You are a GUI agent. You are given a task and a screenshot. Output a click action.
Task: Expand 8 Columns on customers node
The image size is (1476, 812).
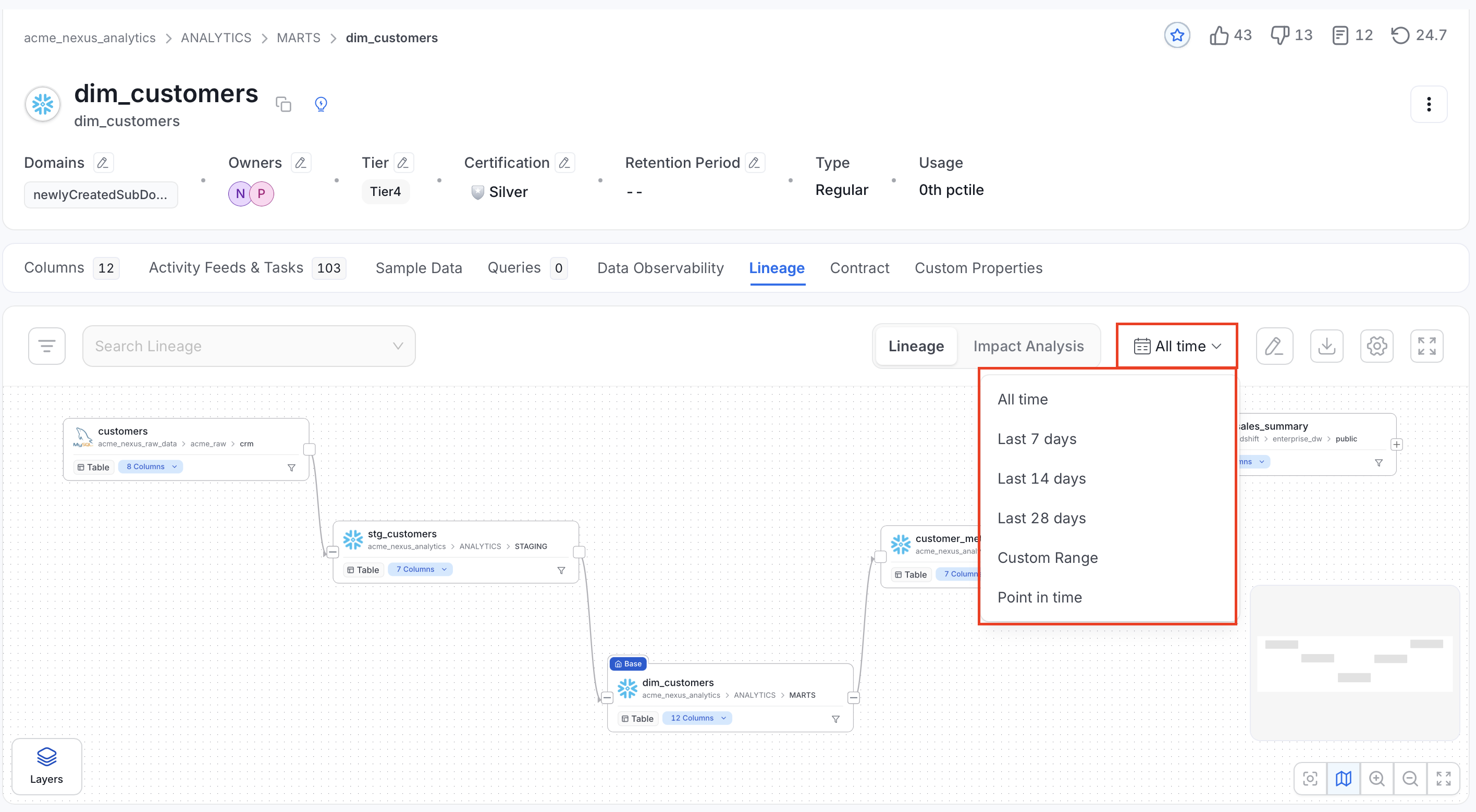[x=151, y=466]
